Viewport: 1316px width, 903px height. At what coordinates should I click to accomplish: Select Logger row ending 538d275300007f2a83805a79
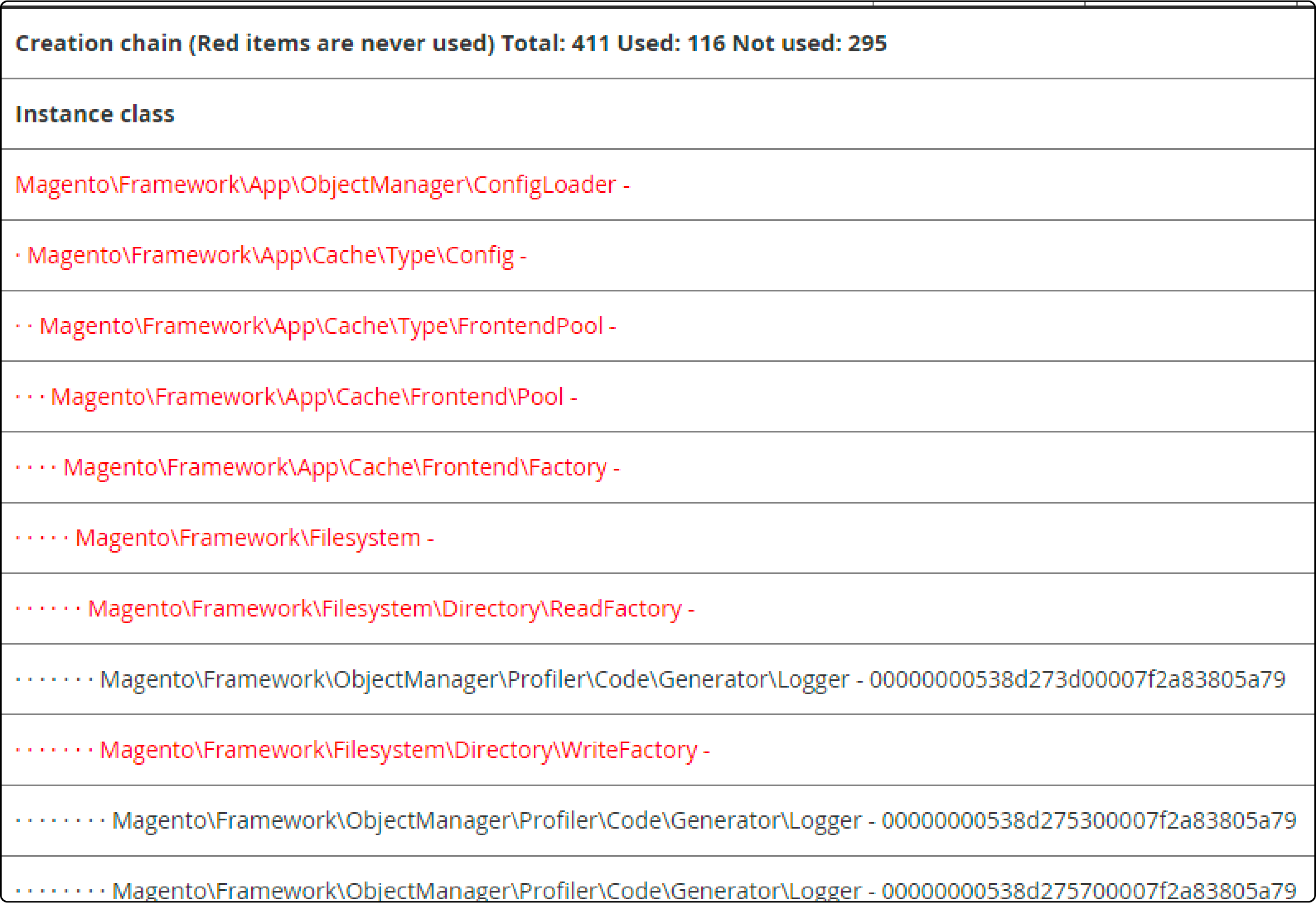[657, 821]
